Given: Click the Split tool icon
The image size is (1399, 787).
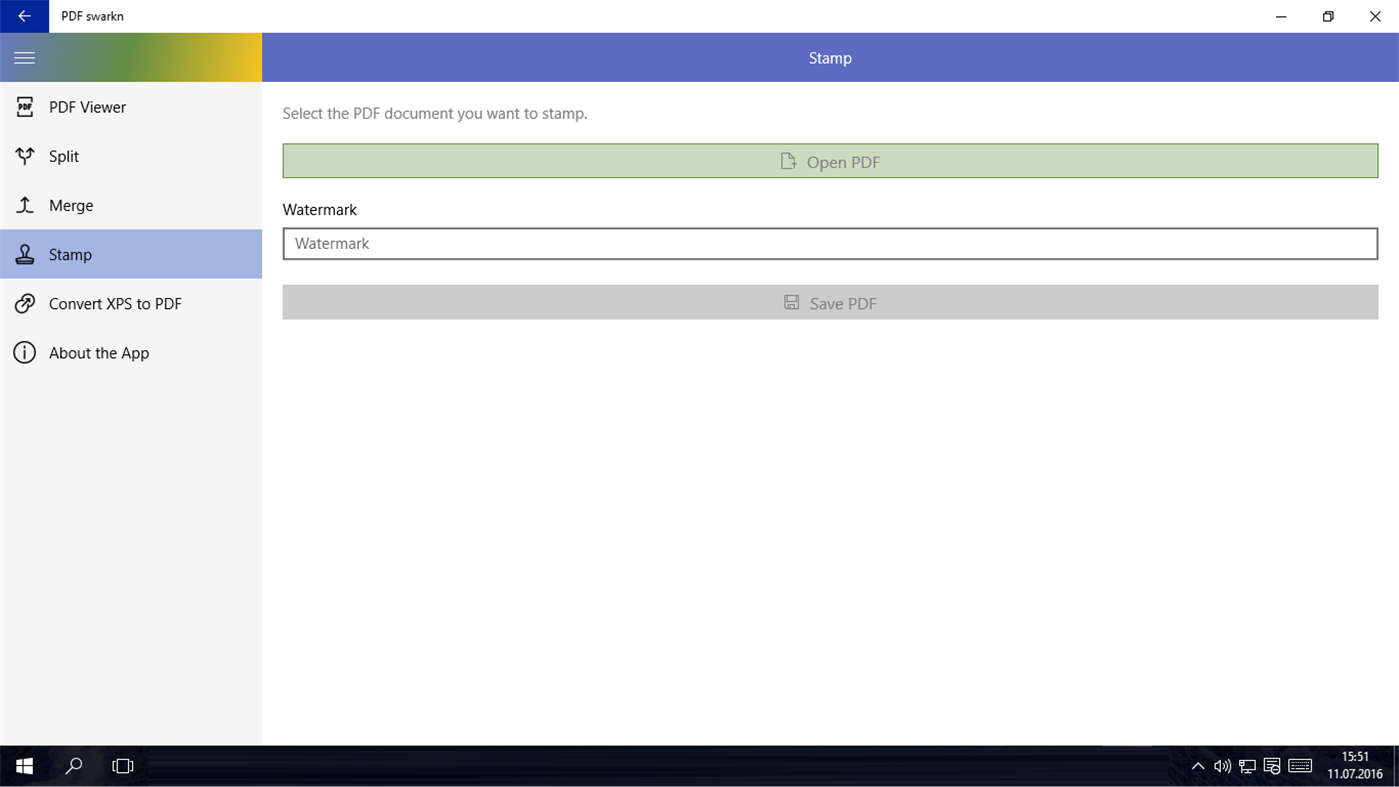Looking at the screenshot, I should 24,156.
